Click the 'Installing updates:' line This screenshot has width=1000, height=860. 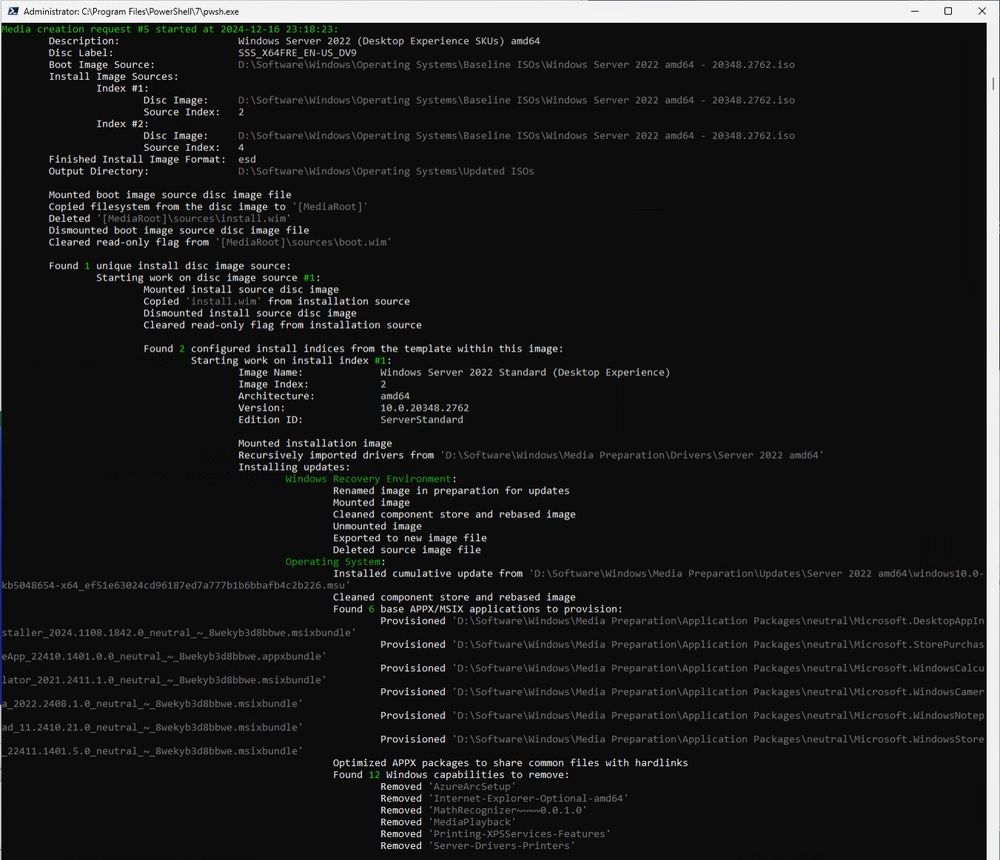294,467
